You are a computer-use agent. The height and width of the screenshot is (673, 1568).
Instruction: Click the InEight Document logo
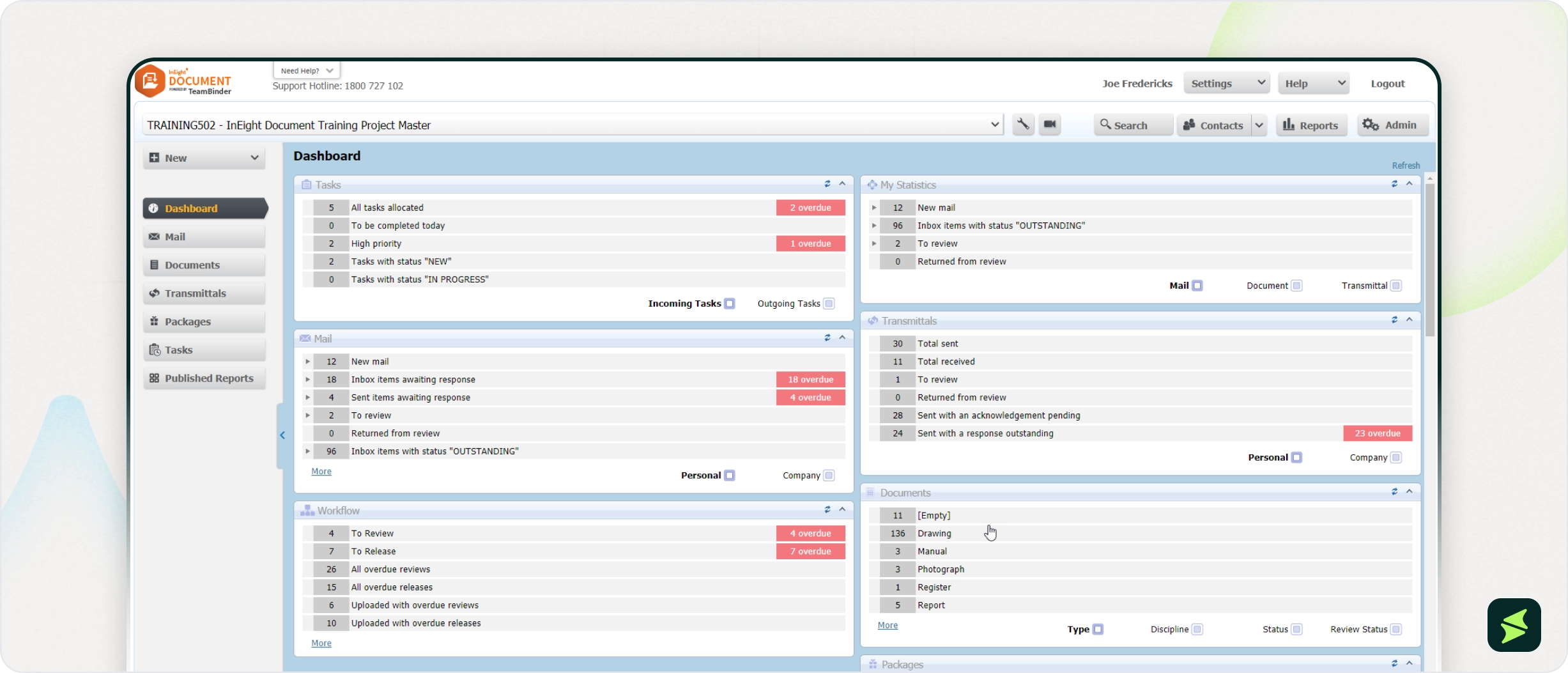click(x=183, y=81)
